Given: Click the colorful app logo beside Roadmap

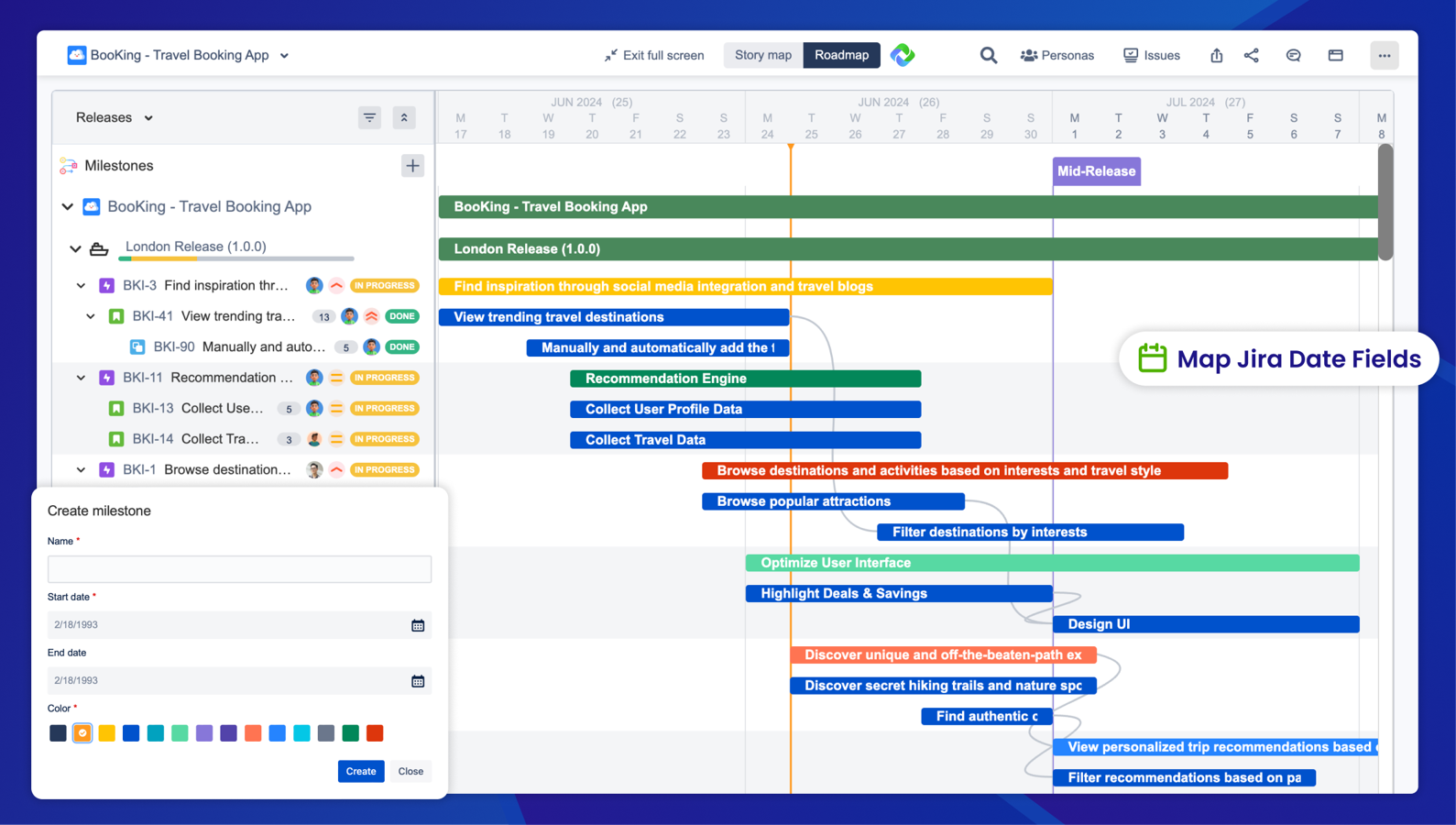Looking at the screenshot, I should pyautogui.click(x=903, y=55).
